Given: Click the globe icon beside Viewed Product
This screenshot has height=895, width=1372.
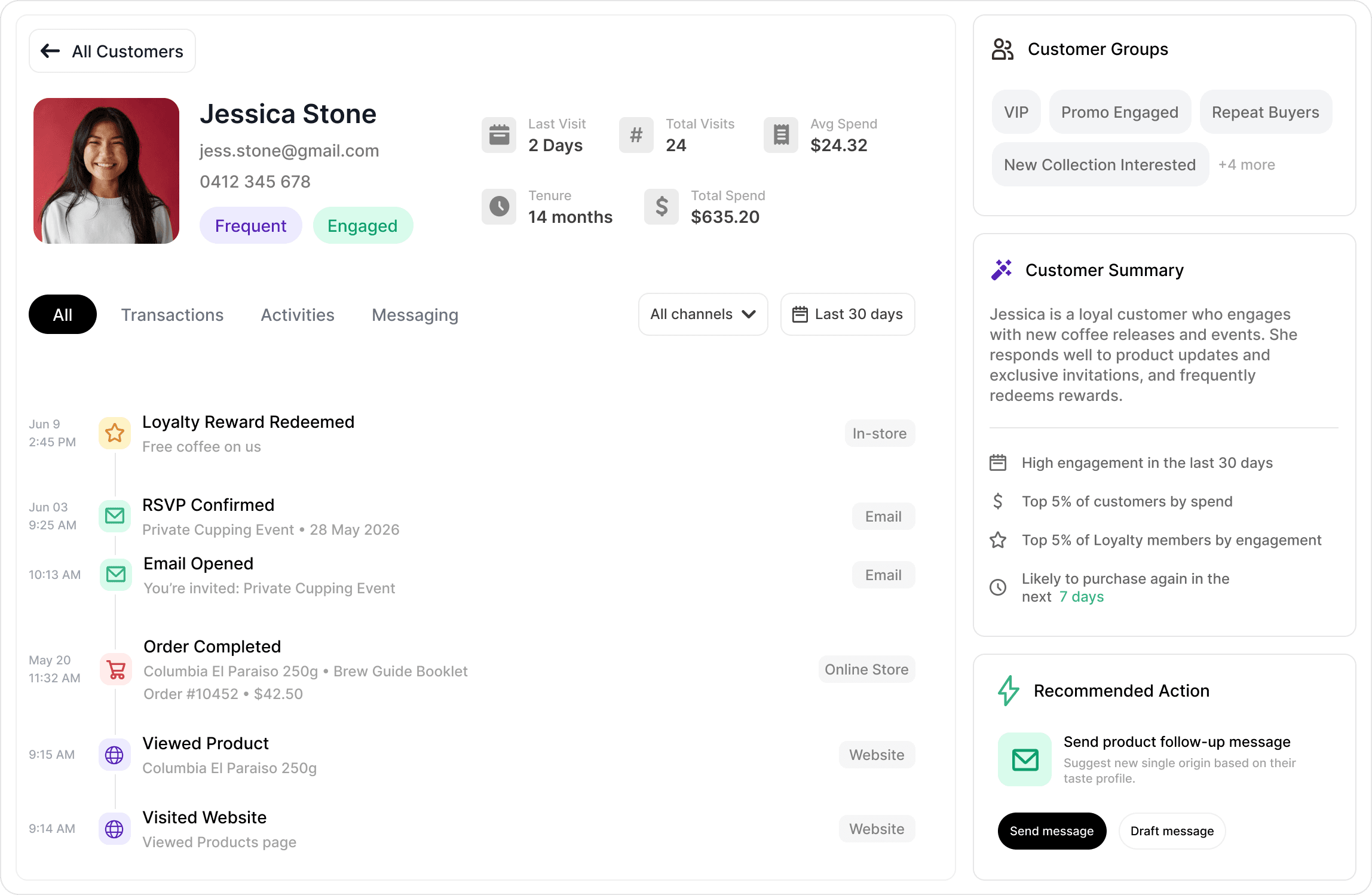Looking at the screenshot, I should (115, 755).
